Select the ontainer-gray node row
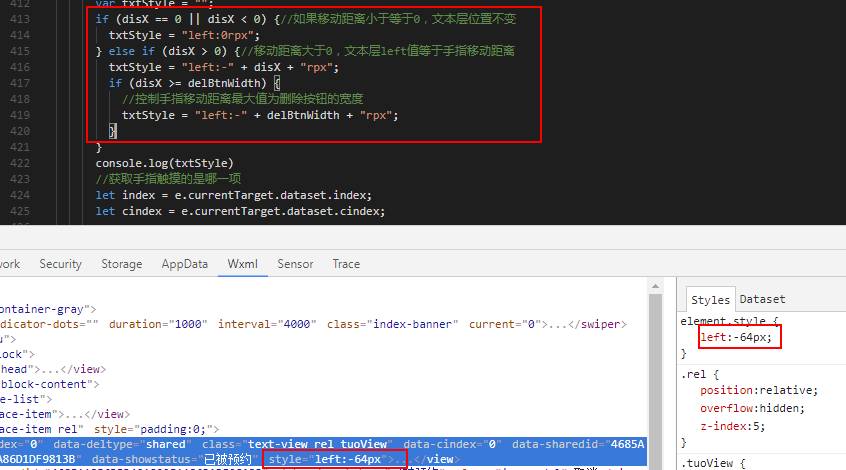 tap(48, 309)
